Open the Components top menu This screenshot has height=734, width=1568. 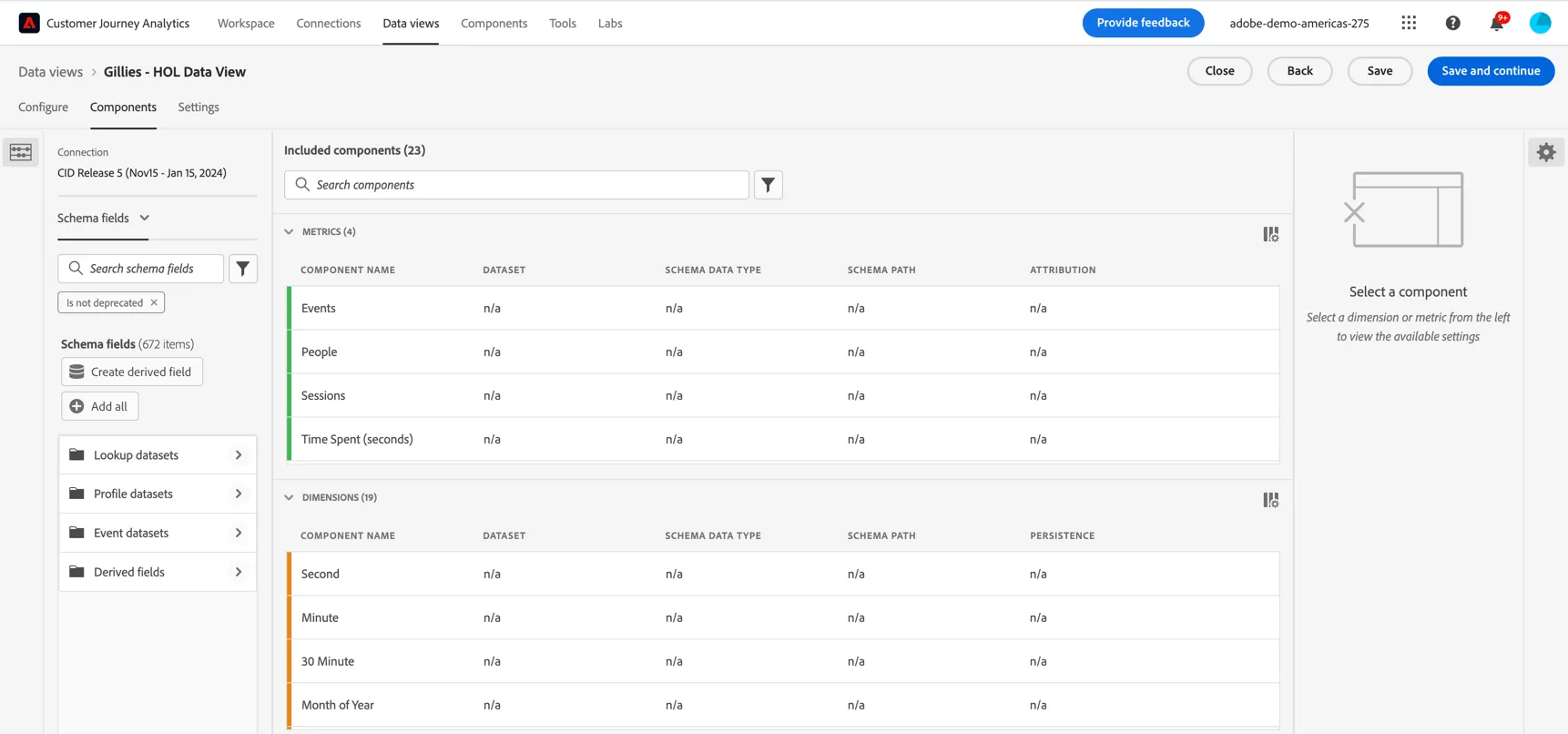tap(494, 23)
